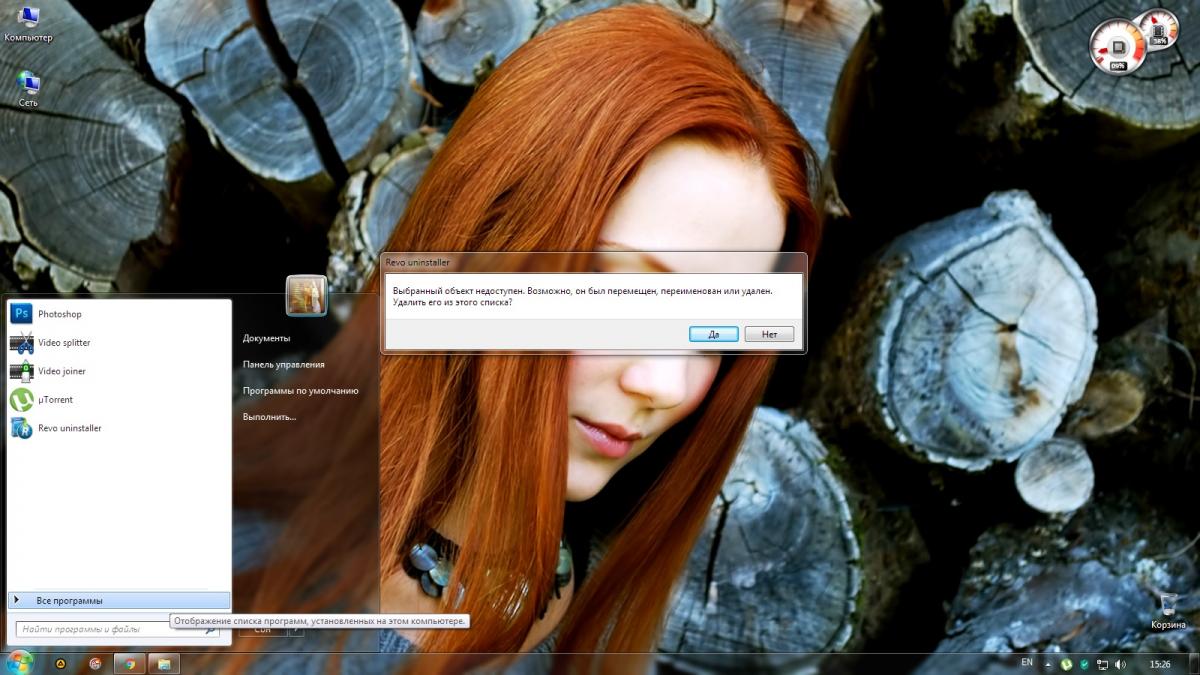Open µTorrent from the Start menu
This screenshot has width=1200, height=675.
(119, 400)
